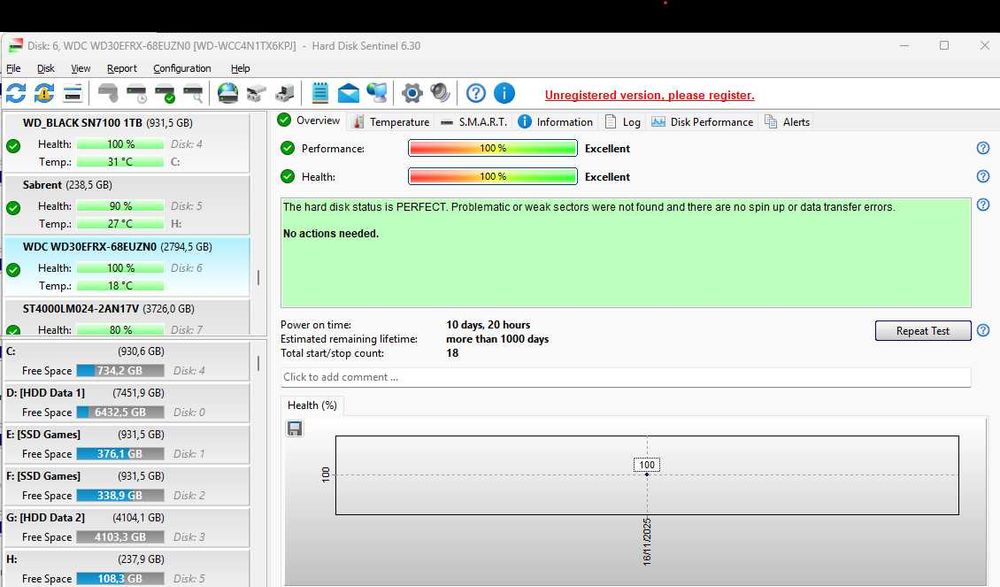Select the G: [HDD Data 2] partition

pos(126,527)
